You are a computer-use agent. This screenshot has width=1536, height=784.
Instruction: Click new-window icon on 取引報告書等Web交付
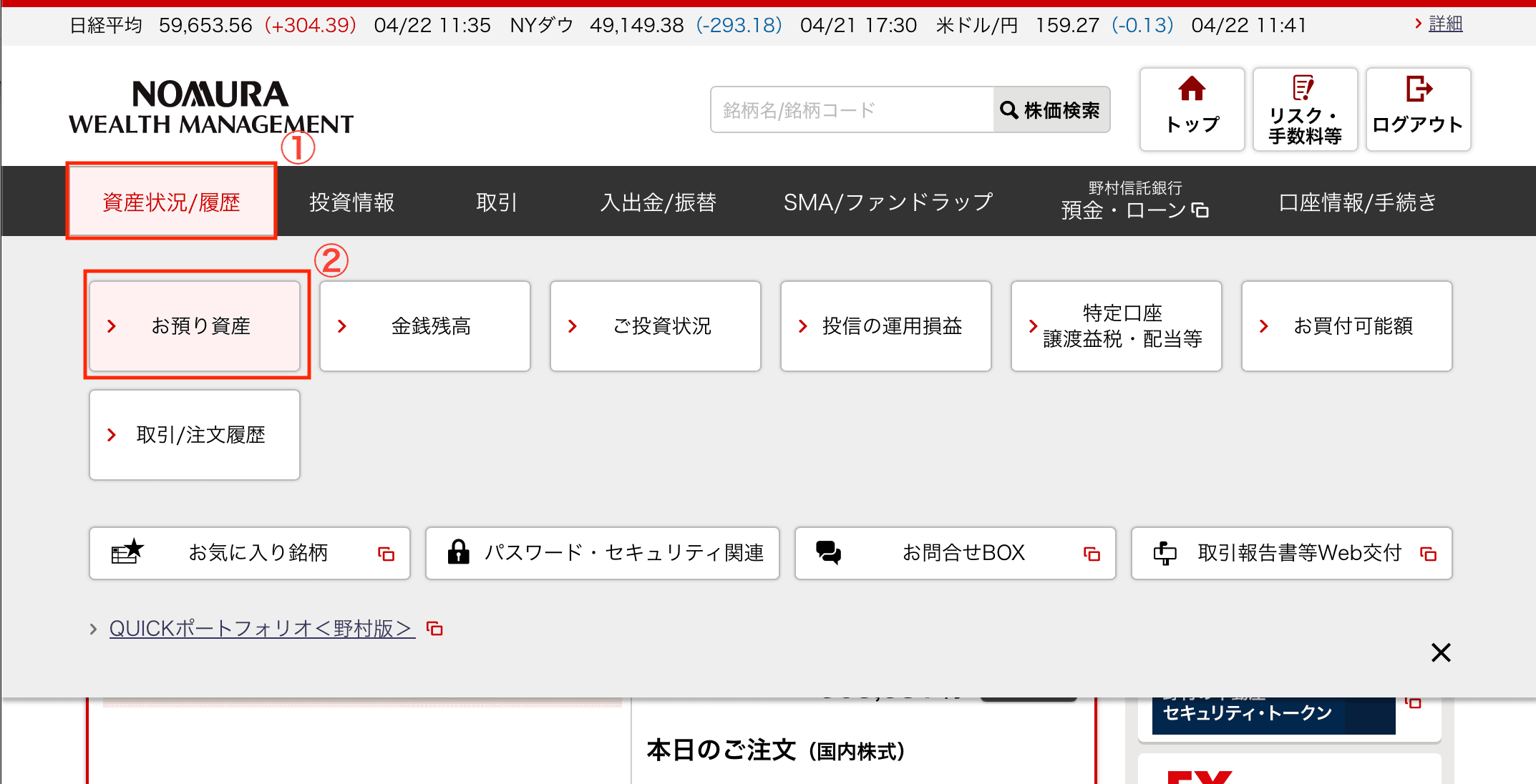click(x=1429, y=554)
